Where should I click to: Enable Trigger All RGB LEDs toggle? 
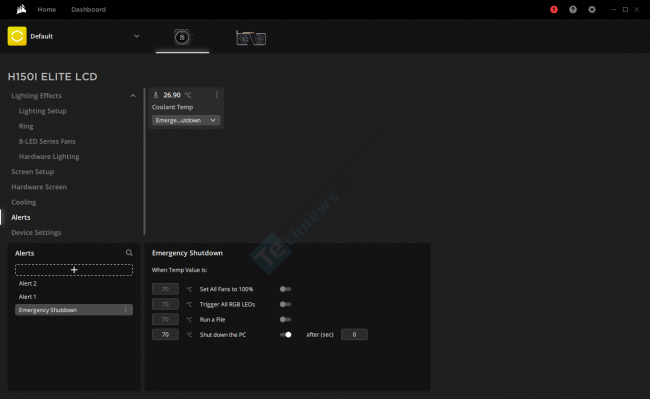pos(285,304)
